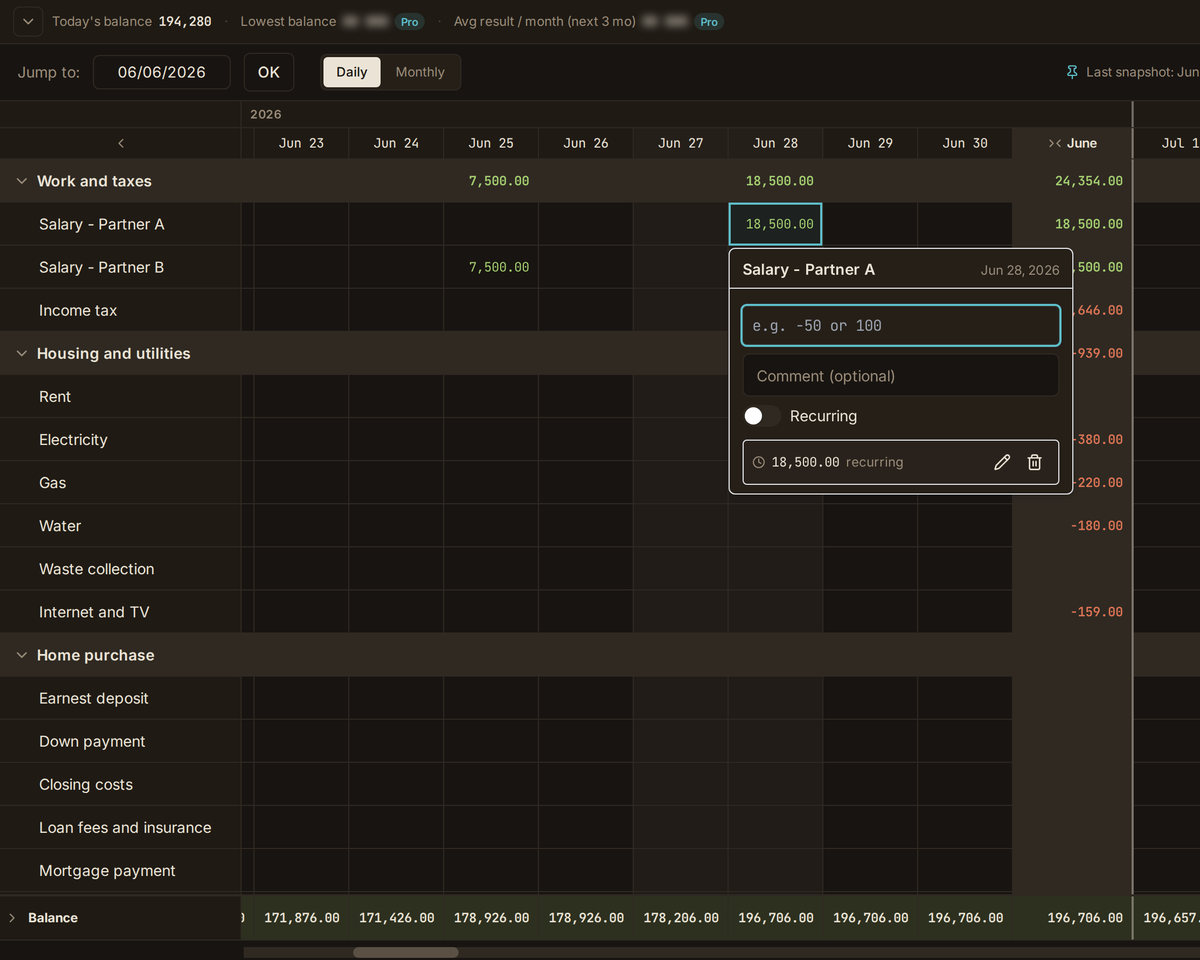Image resolution: width=1200 pixels, height=960 pixels.
Task: Edit the 18,500.00 recurring entry with pencil icon
Action: pos(1002,462)
